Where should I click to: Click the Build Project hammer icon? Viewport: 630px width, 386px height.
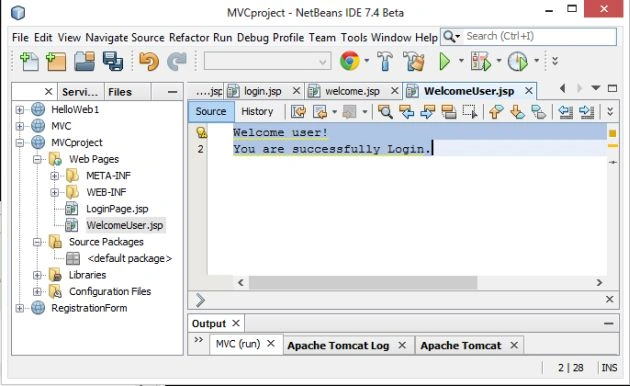click(385, 61)
